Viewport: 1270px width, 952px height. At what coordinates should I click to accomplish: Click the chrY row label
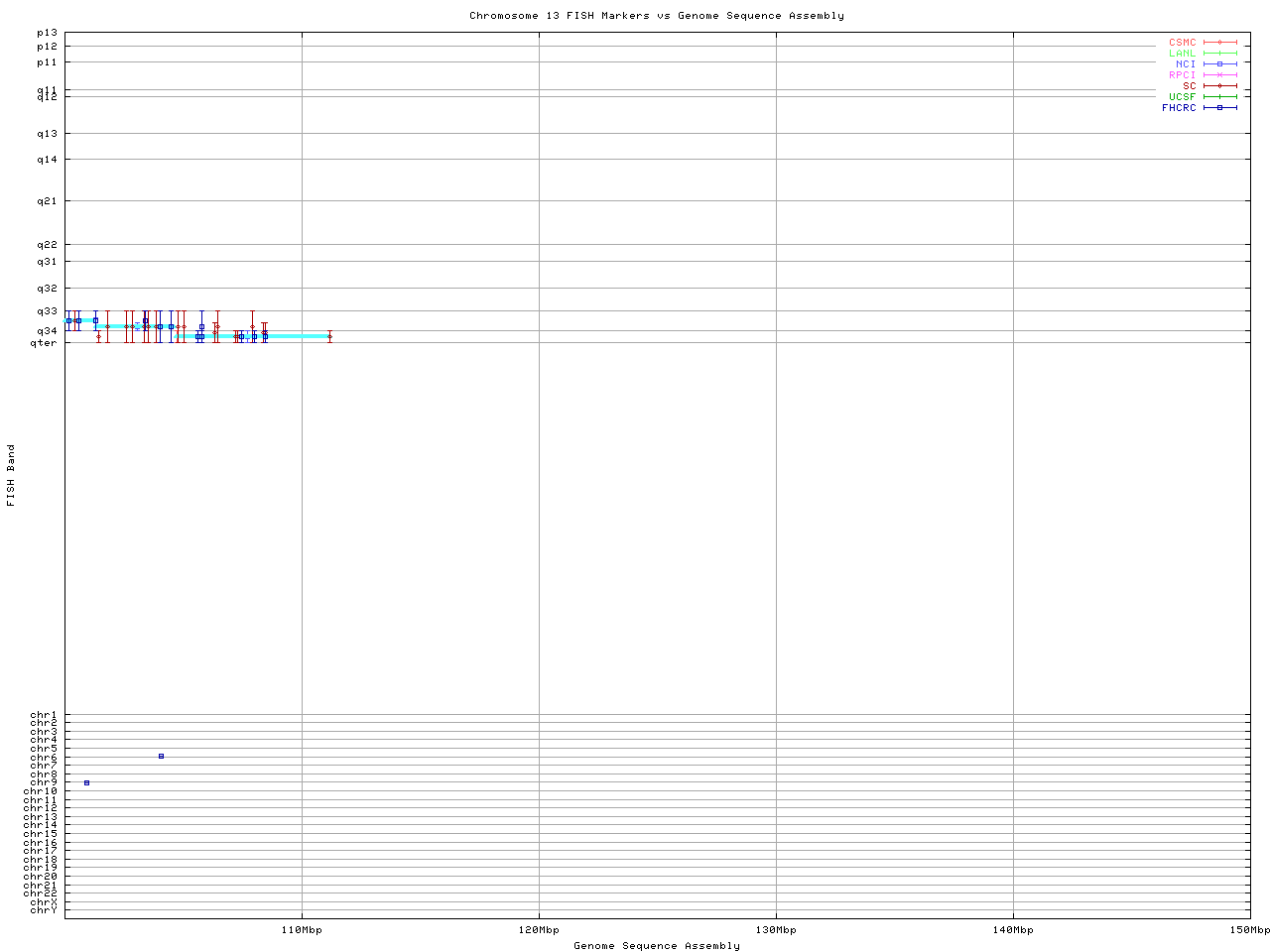44,909
